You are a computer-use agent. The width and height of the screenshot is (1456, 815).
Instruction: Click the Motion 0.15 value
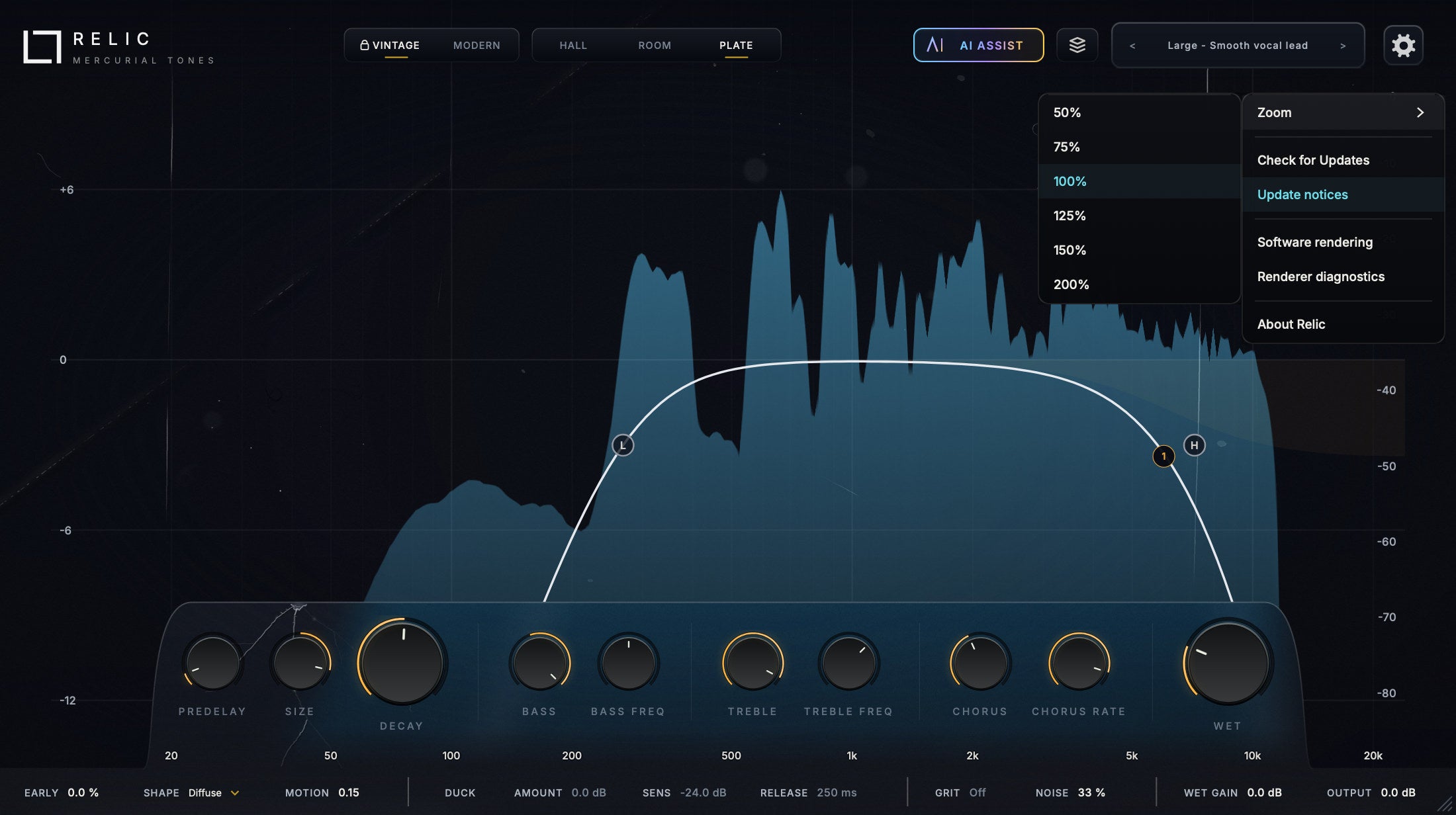pyautogui.click(x=349, y=793)
